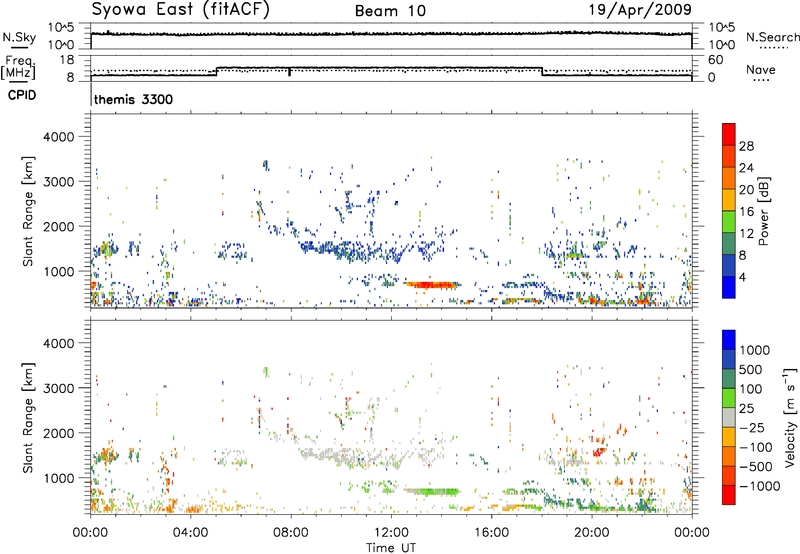800x554 pixels.
Task: Click the "3000" tick on the velocity panel
Action: pos(58,388)
